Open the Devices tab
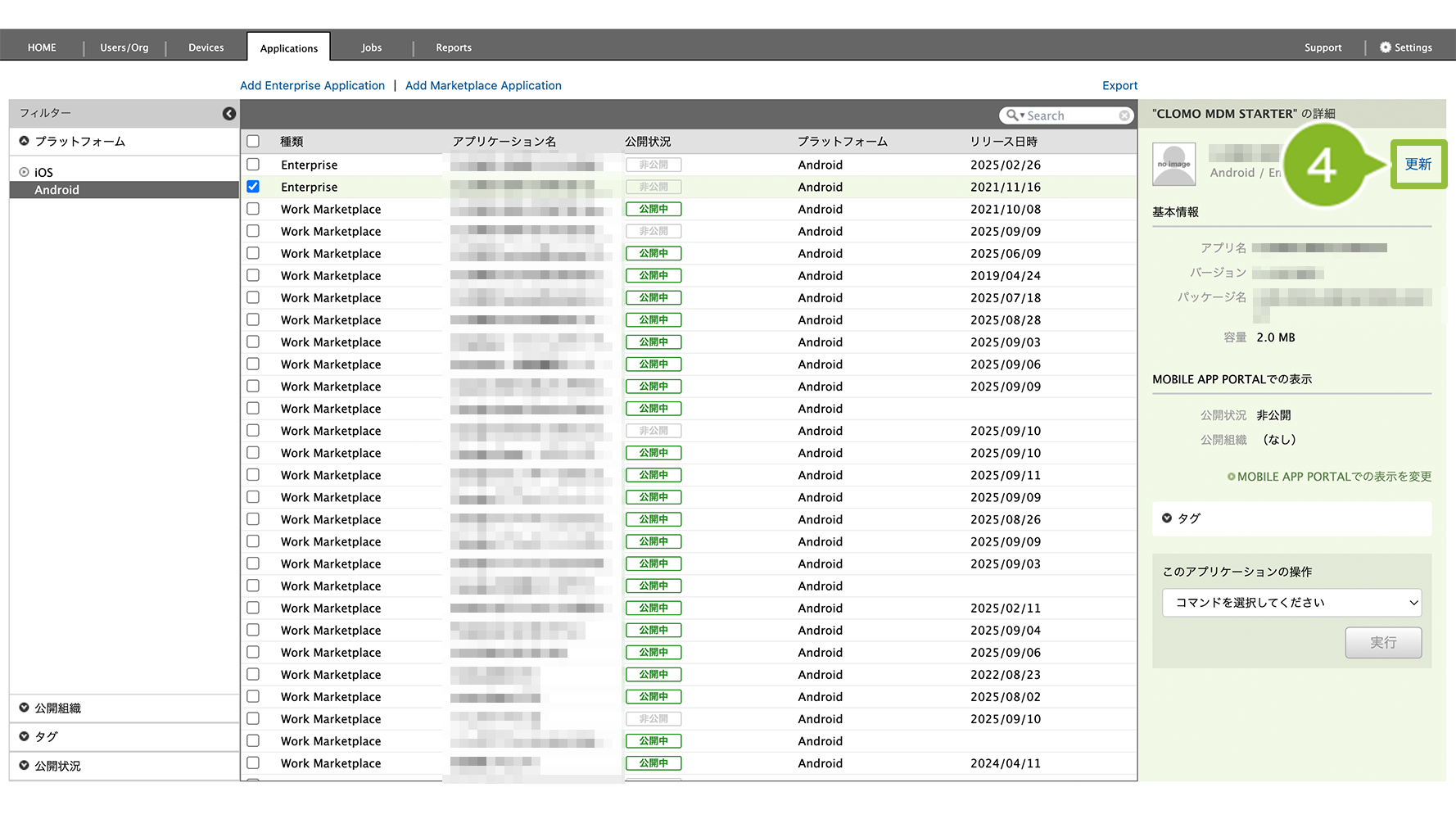This screenshot has width=1456, height=819. tap(206, 48)
